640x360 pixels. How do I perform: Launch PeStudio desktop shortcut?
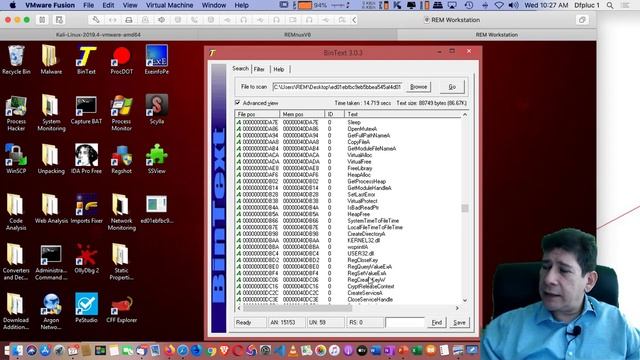pos(86,308)
